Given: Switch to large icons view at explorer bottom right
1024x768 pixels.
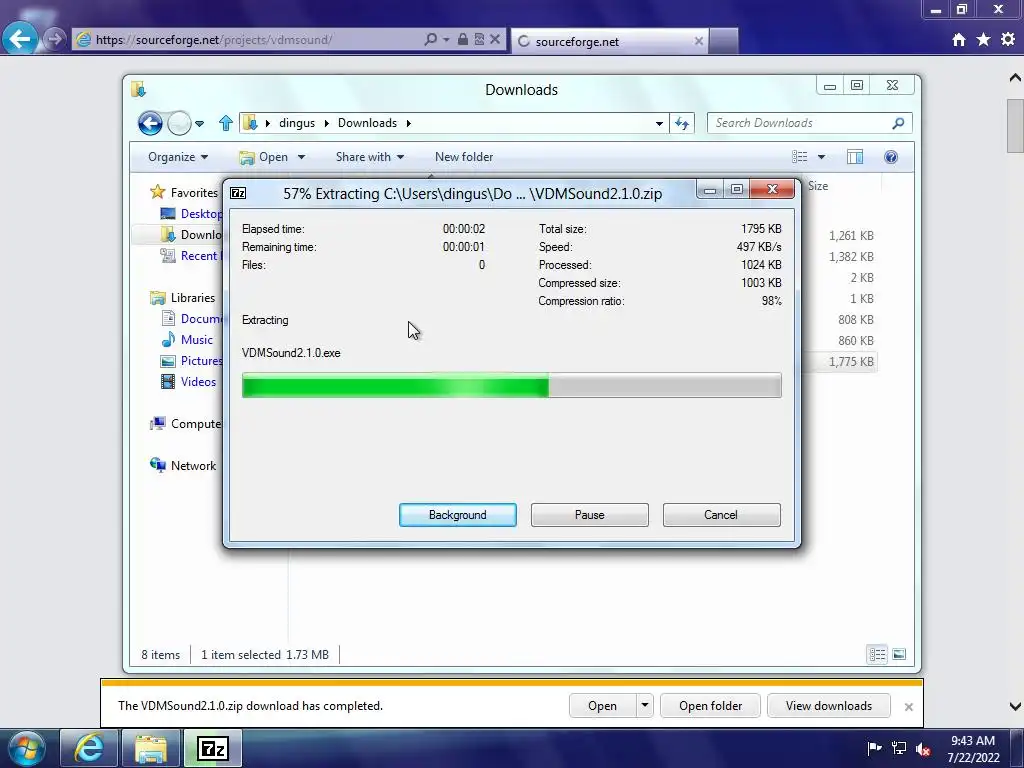Looking at the screenshot, I should tap(899, 654).
